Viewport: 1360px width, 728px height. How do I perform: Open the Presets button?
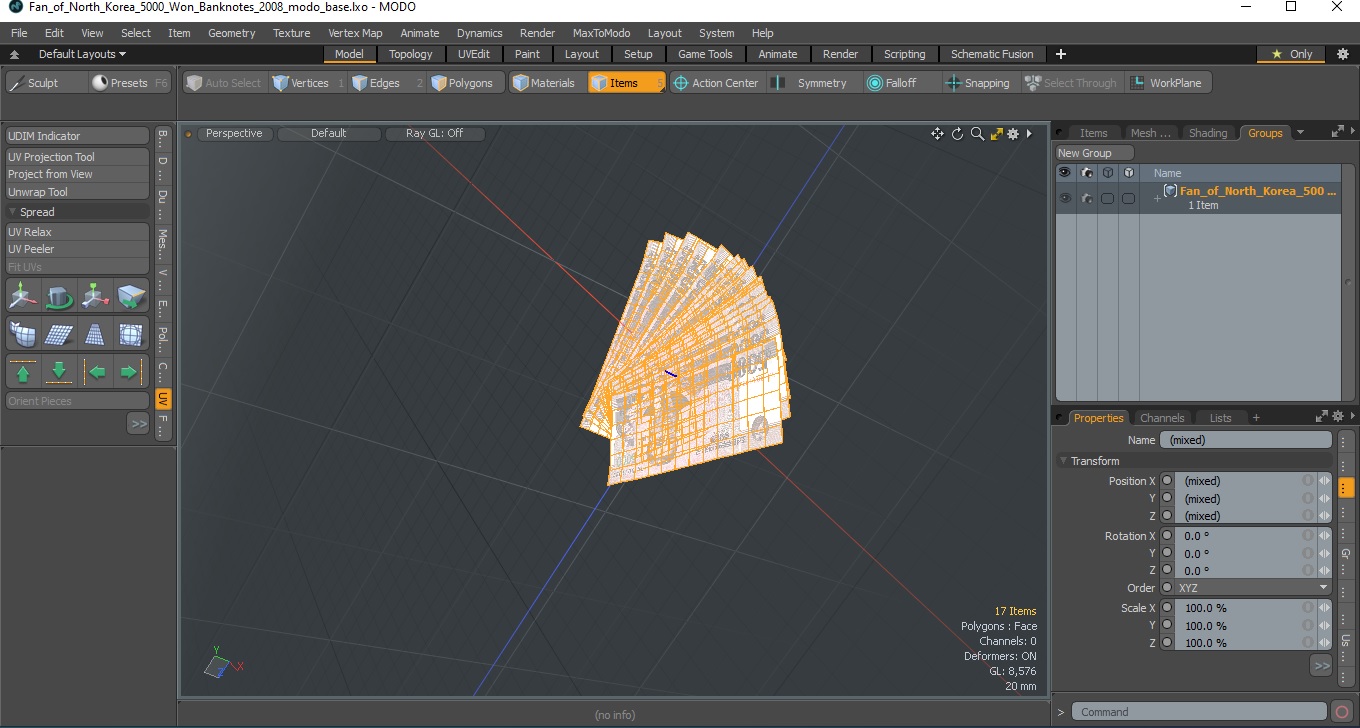[x=129, y=83]
